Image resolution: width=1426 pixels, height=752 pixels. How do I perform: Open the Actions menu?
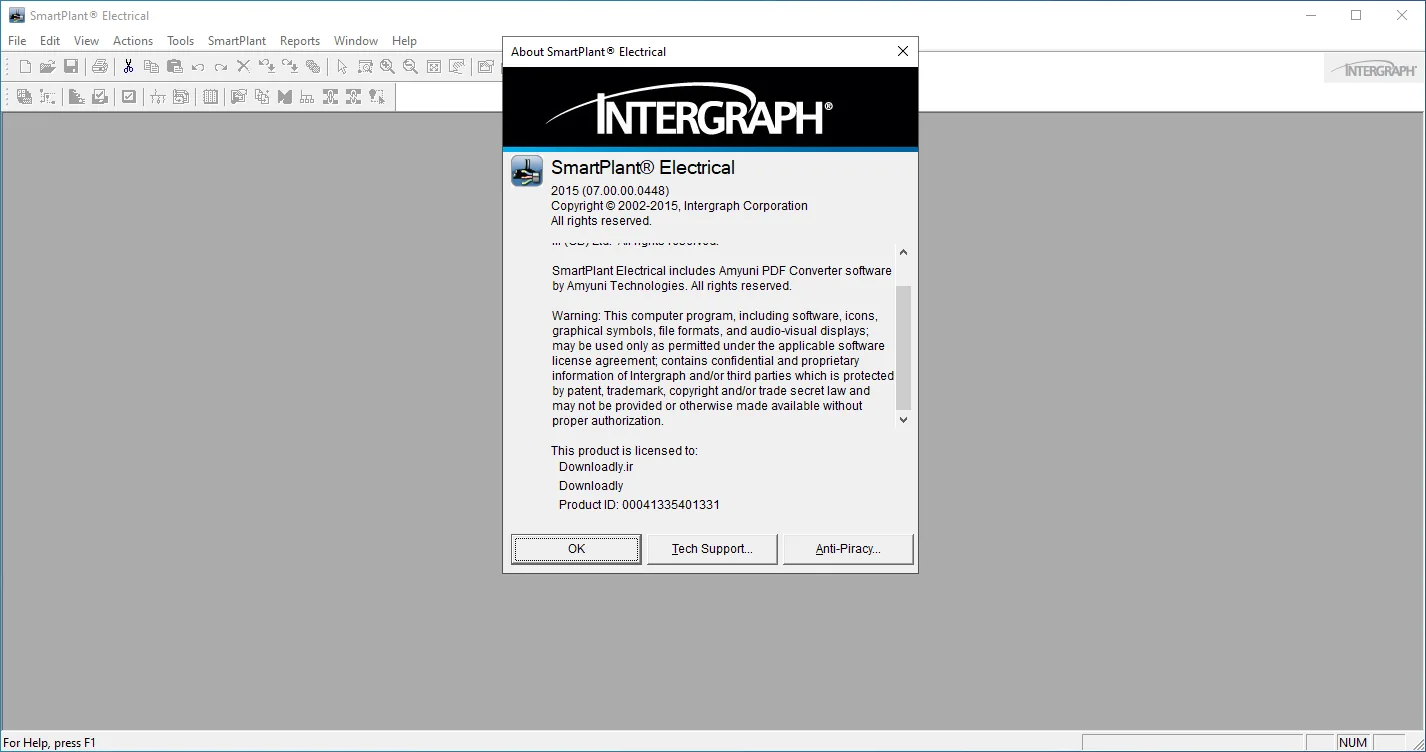(x=133, y=41)
